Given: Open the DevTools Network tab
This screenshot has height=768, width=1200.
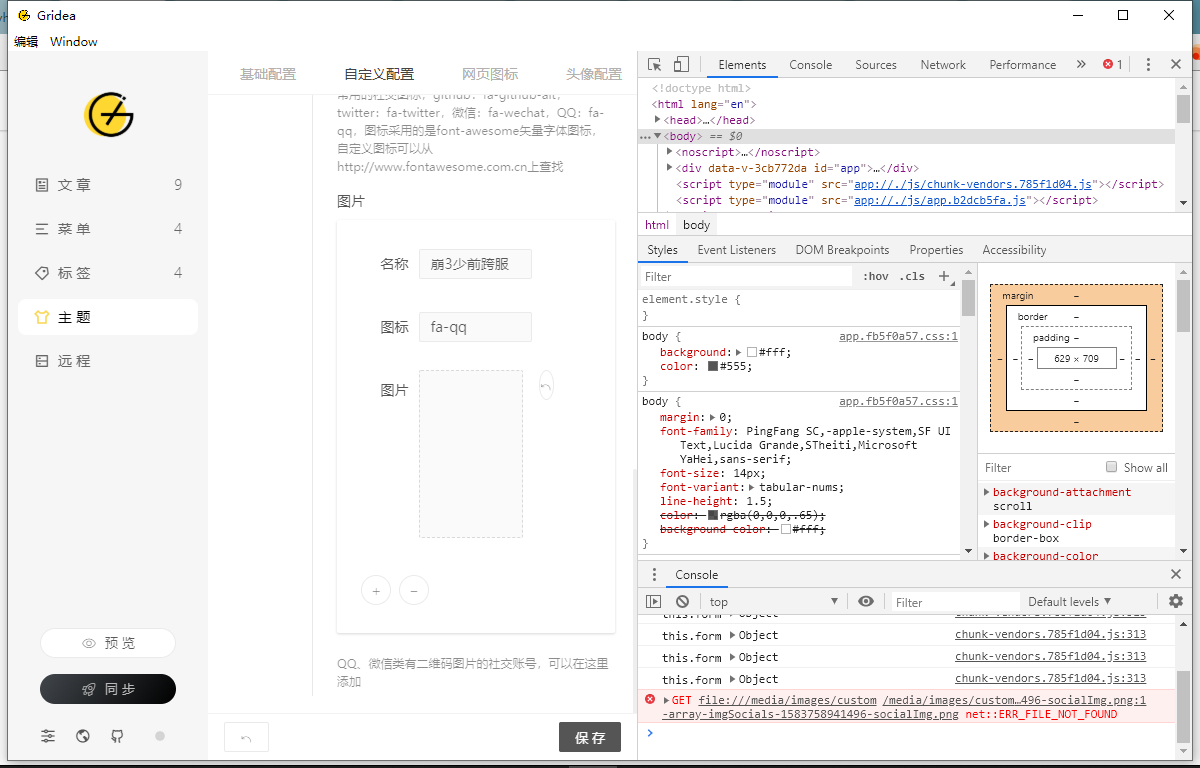Looking at the screenshot, I should coord(943,65).
